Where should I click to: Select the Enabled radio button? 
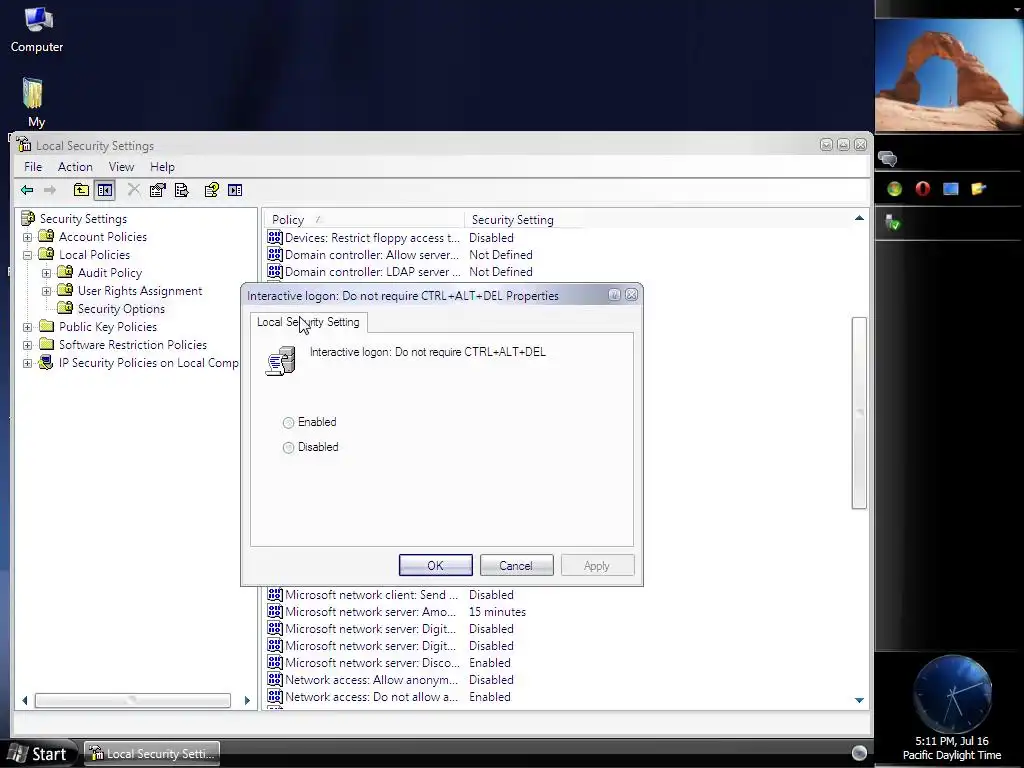pyautogui.click(x=288, y=423)
